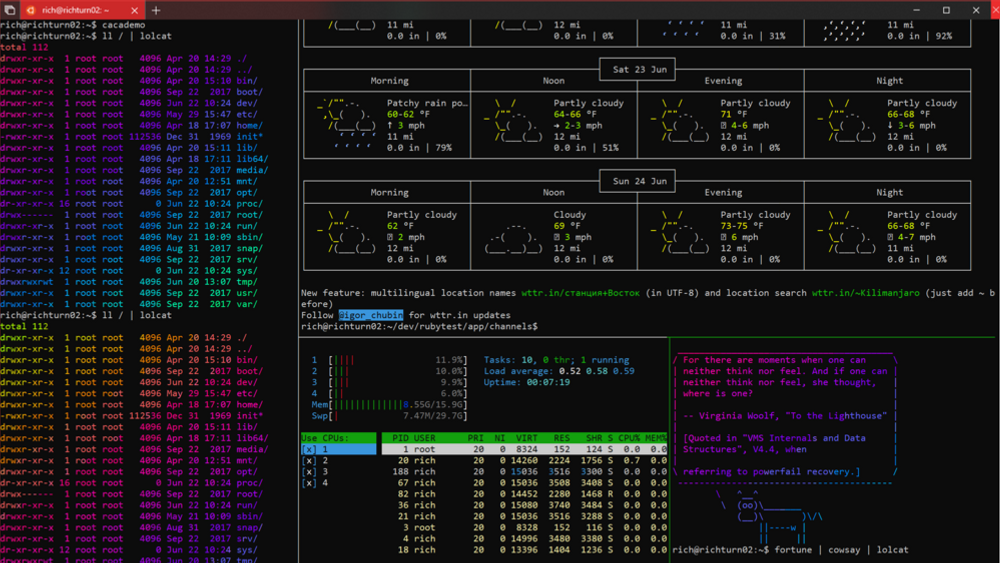1000x563 pixels.
Task: Open wttr.in/~Kilimanjaro link
Action: [865, 293]
